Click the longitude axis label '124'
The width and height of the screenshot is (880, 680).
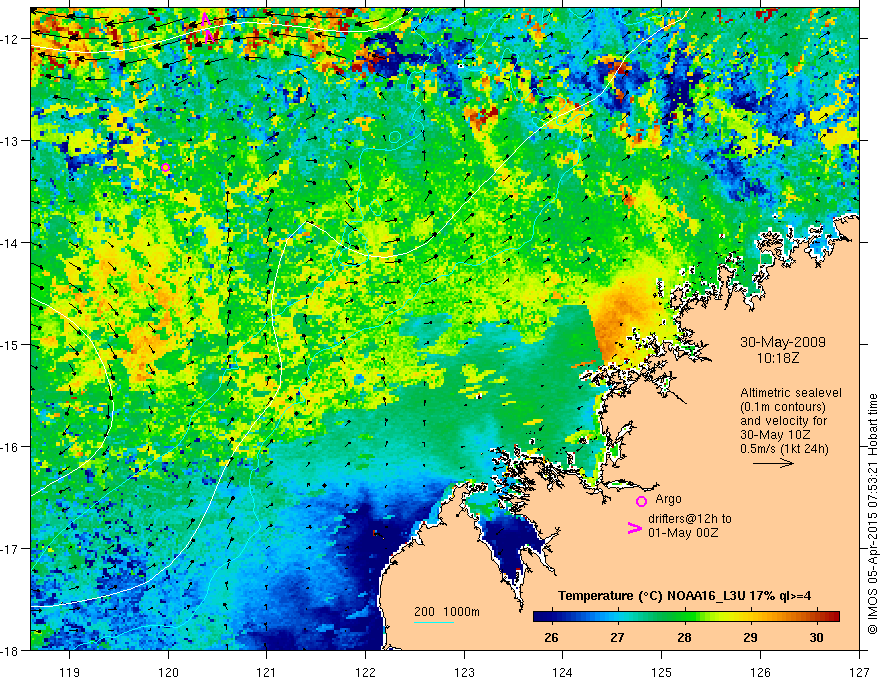tap(563, 672)
